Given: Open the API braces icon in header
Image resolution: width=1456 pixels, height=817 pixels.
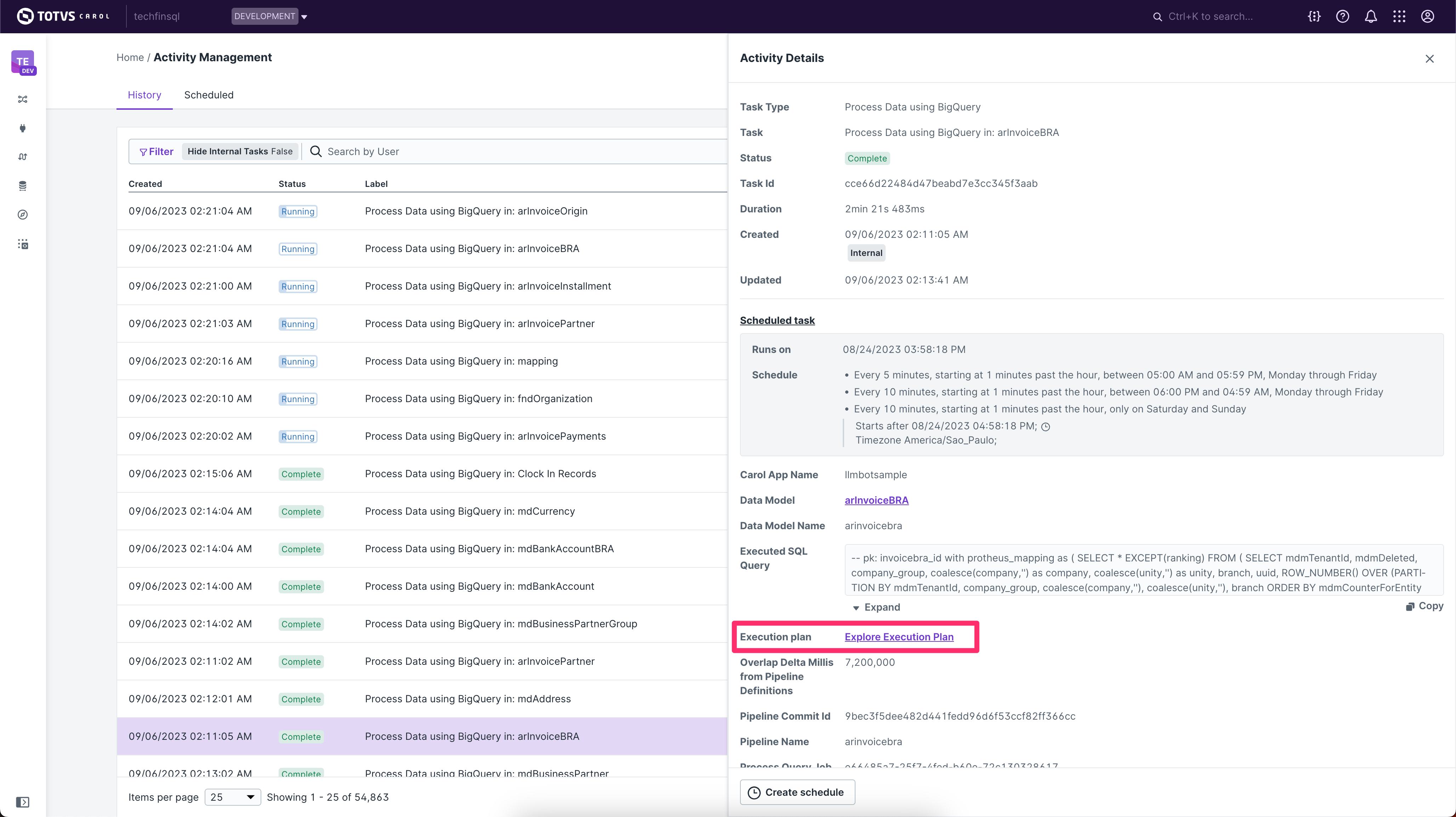Looking at the screenshot, I should (1314, 16).
